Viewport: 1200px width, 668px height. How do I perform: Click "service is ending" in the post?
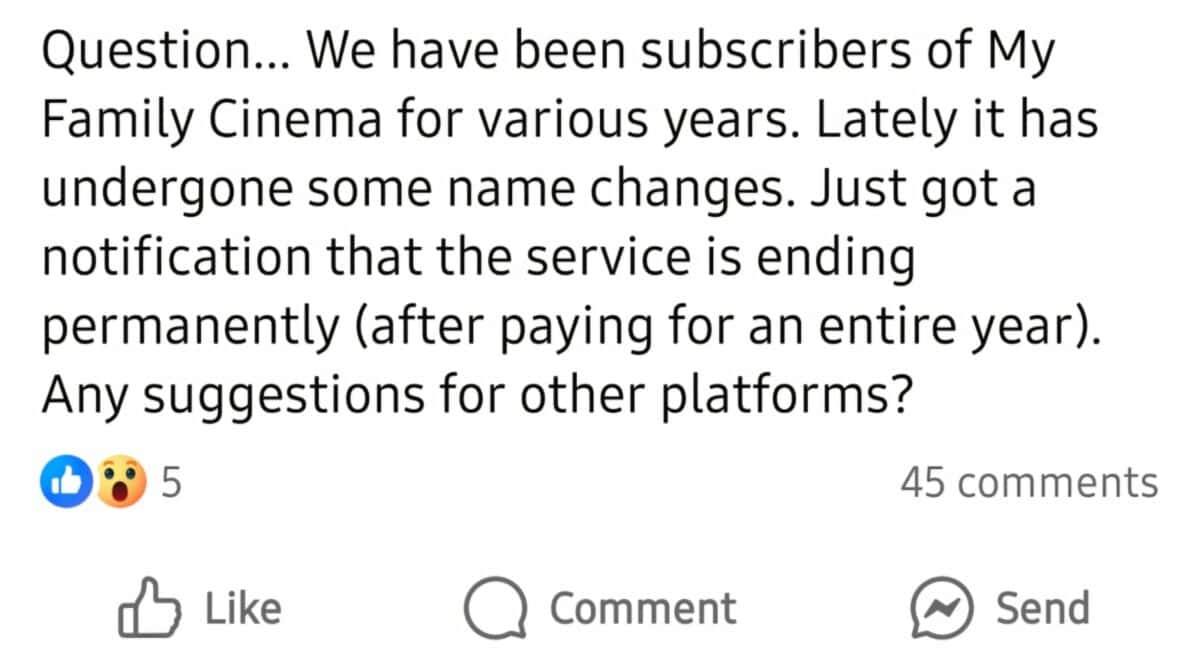tap(720, 258)
